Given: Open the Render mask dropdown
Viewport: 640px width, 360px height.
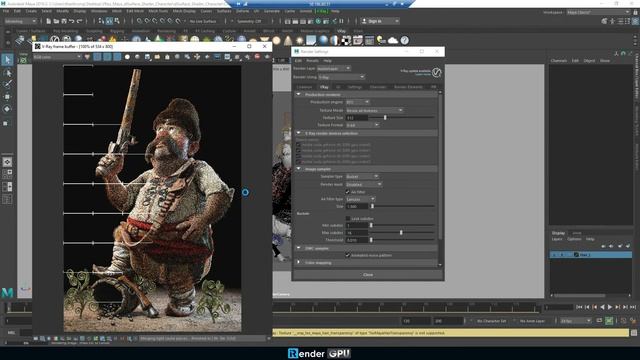Looking at the screenshot, I should 364,184.
